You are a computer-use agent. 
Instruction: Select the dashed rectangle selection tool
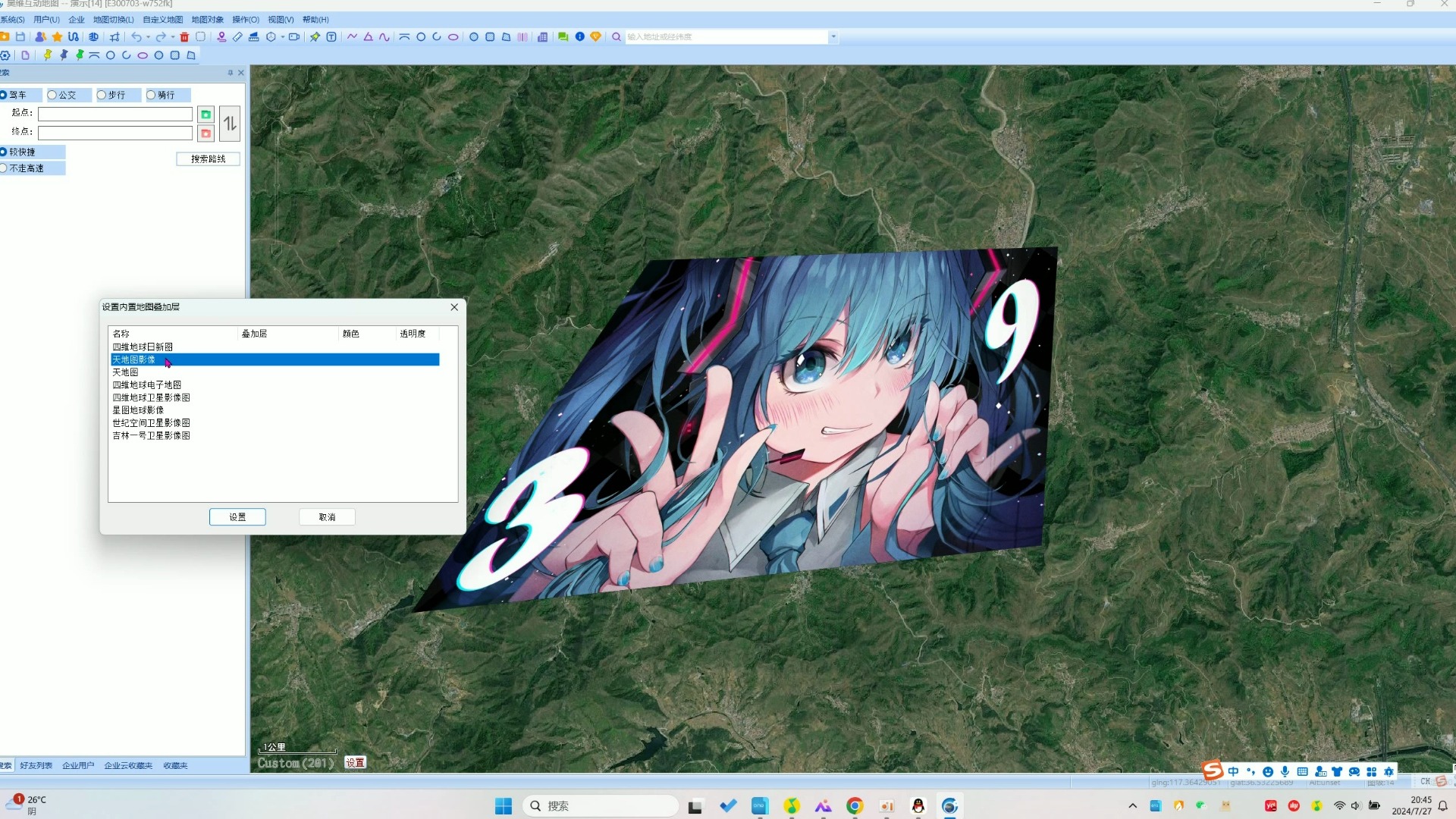[x=200, y=36]
